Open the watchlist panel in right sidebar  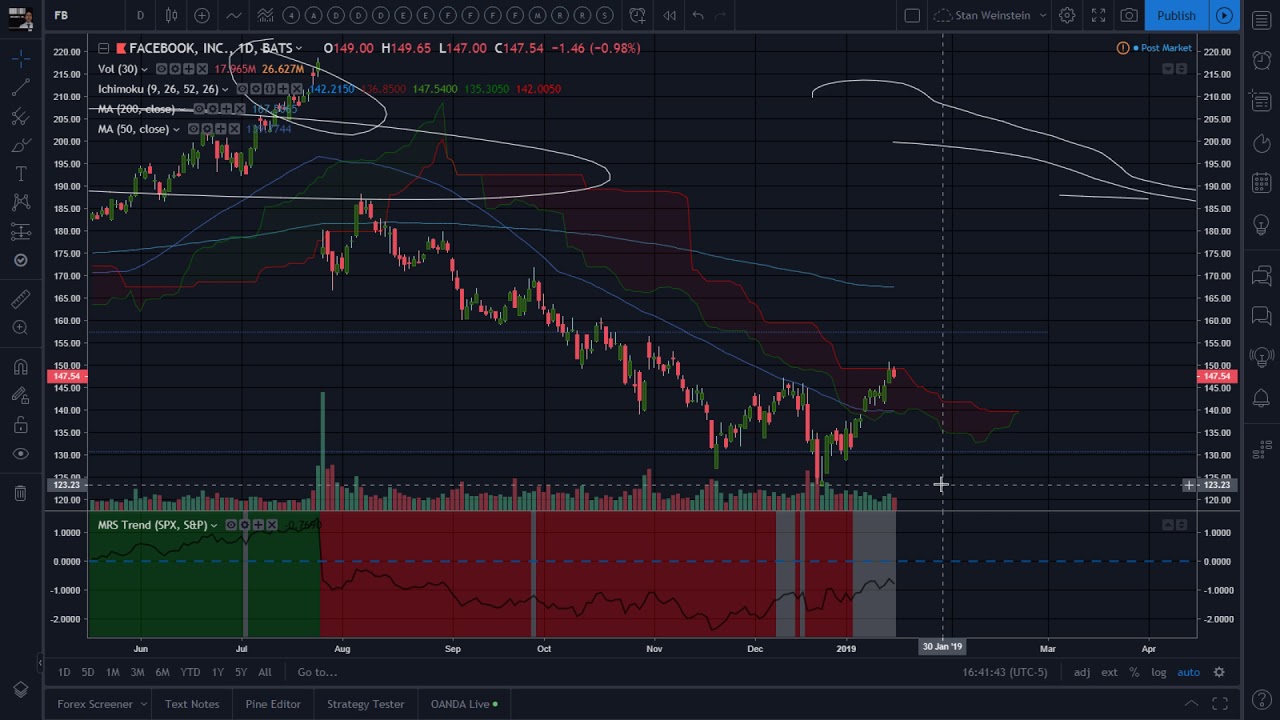pyautogui.click(x=1261, y=20)
